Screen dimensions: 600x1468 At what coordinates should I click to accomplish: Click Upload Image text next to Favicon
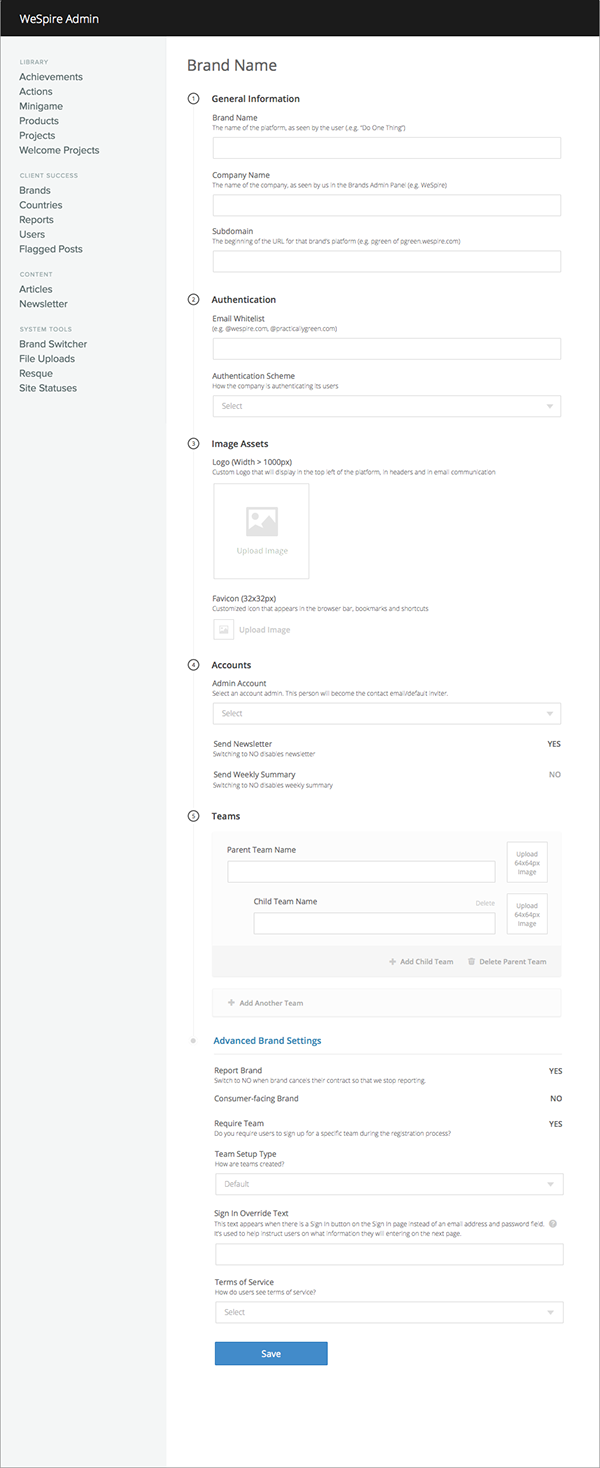point(265,630)
